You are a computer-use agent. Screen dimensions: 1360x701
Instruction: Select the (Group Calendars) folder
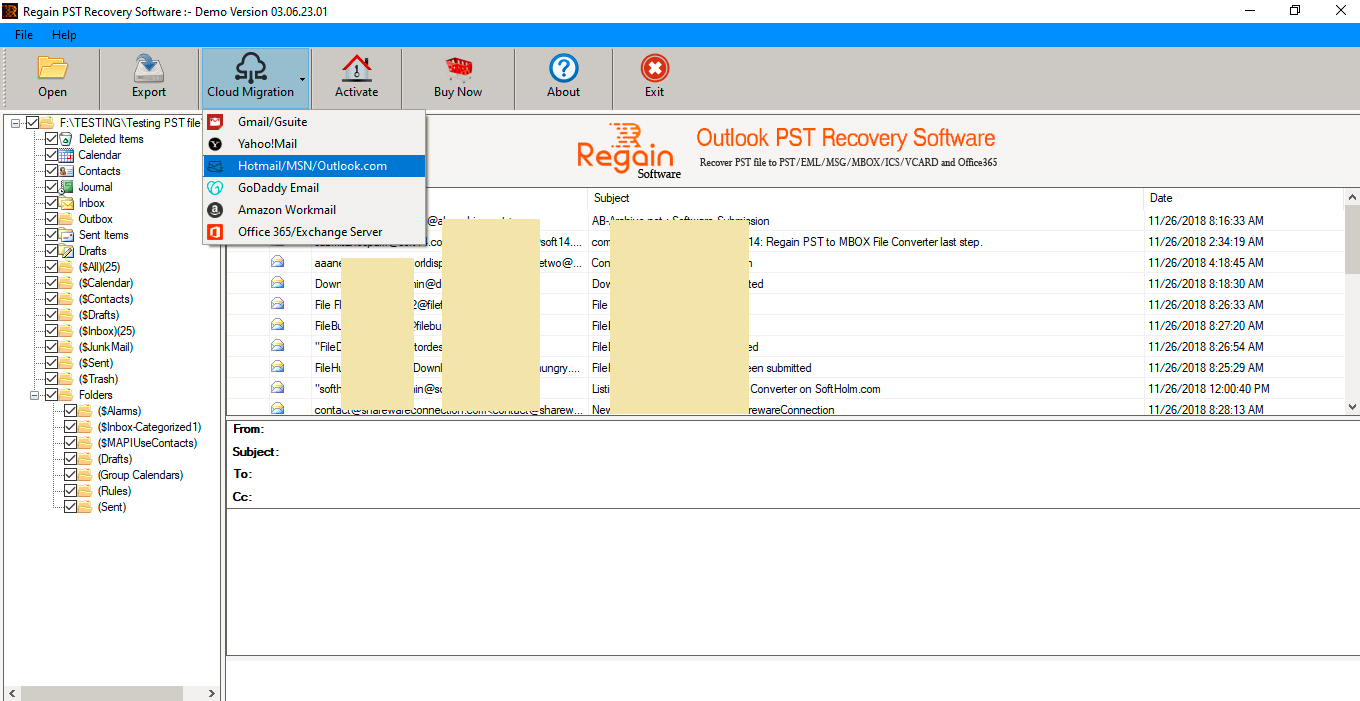(x=141, y=475)
